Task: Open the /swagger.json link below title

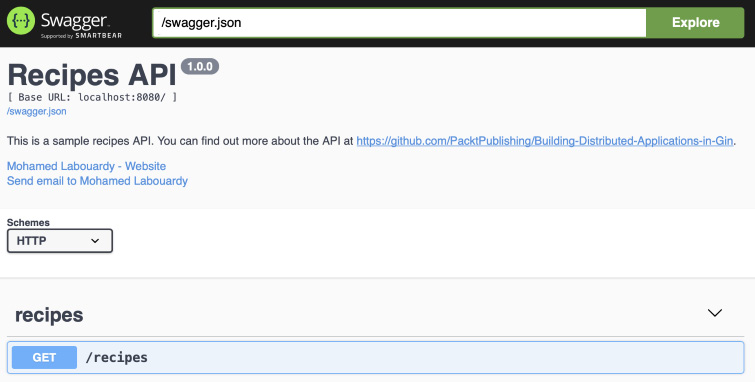Action: (37, 111)
